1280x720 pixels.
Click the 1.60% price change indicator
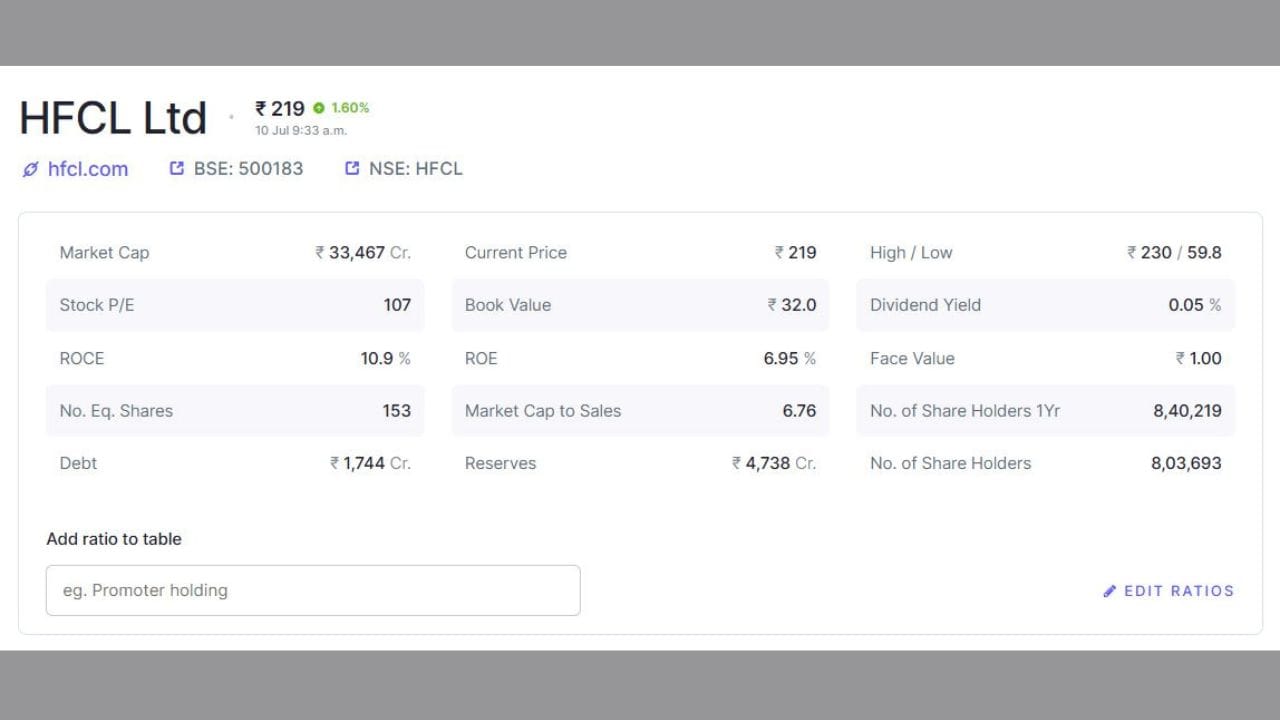pyautogui.click(x=350, y=108)
